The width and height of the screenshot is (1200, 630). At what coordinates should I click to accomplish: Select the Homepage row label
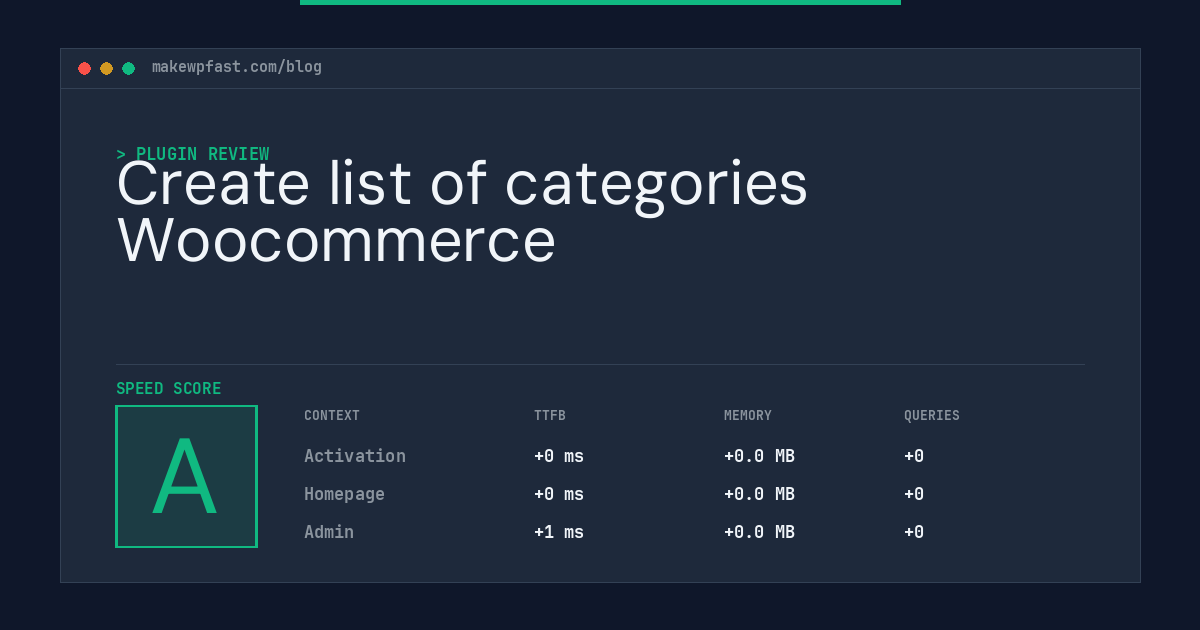click(344, 494)
